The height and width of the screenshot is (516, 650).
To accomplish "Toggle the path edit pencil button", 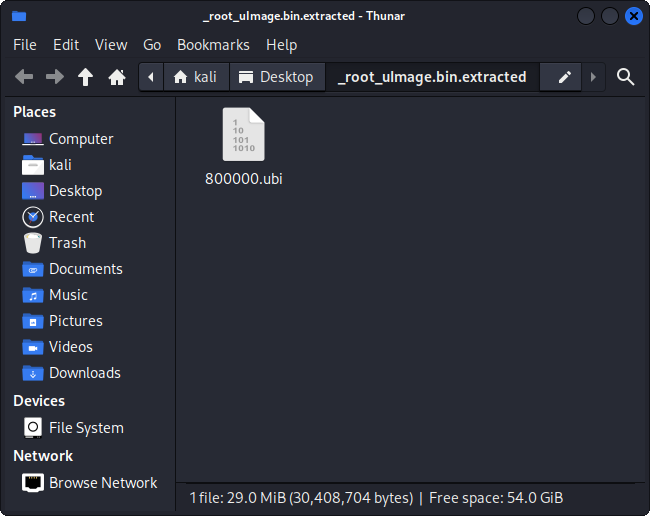I will pyautogui.click(x=564, y=77).
